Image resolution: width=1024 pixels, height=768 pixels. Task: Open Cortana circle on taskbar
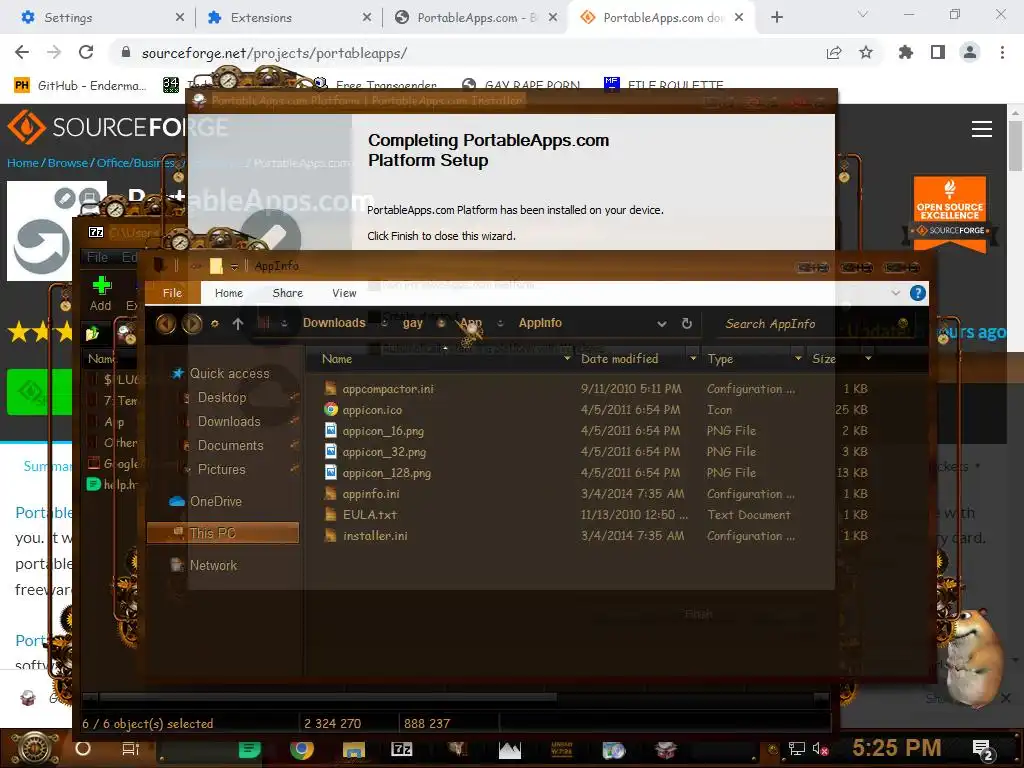pos(83,748)
